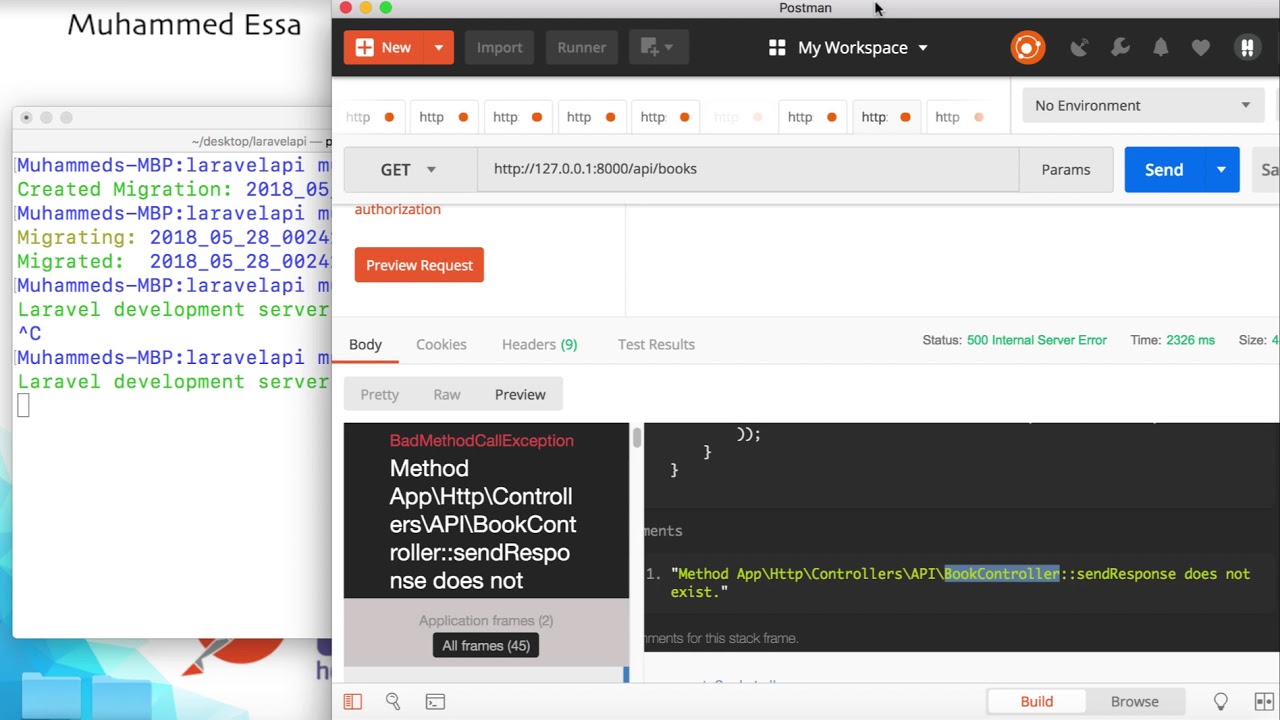
Task: Click the BadMethodCallException heading
Action: pyautogui.click(x=482, y=440)
